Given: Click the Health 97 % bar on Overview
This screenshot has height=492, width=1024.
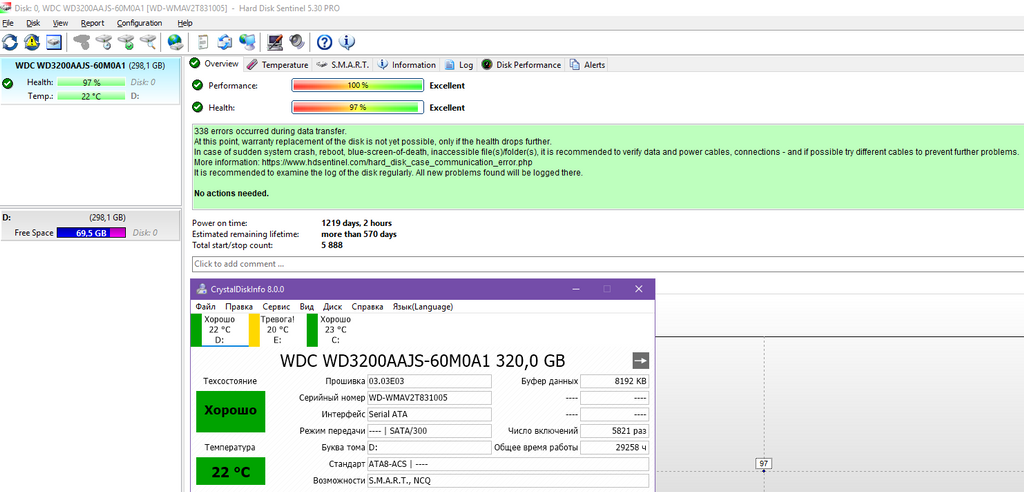Looking at the screenshot, I should 357,107.
